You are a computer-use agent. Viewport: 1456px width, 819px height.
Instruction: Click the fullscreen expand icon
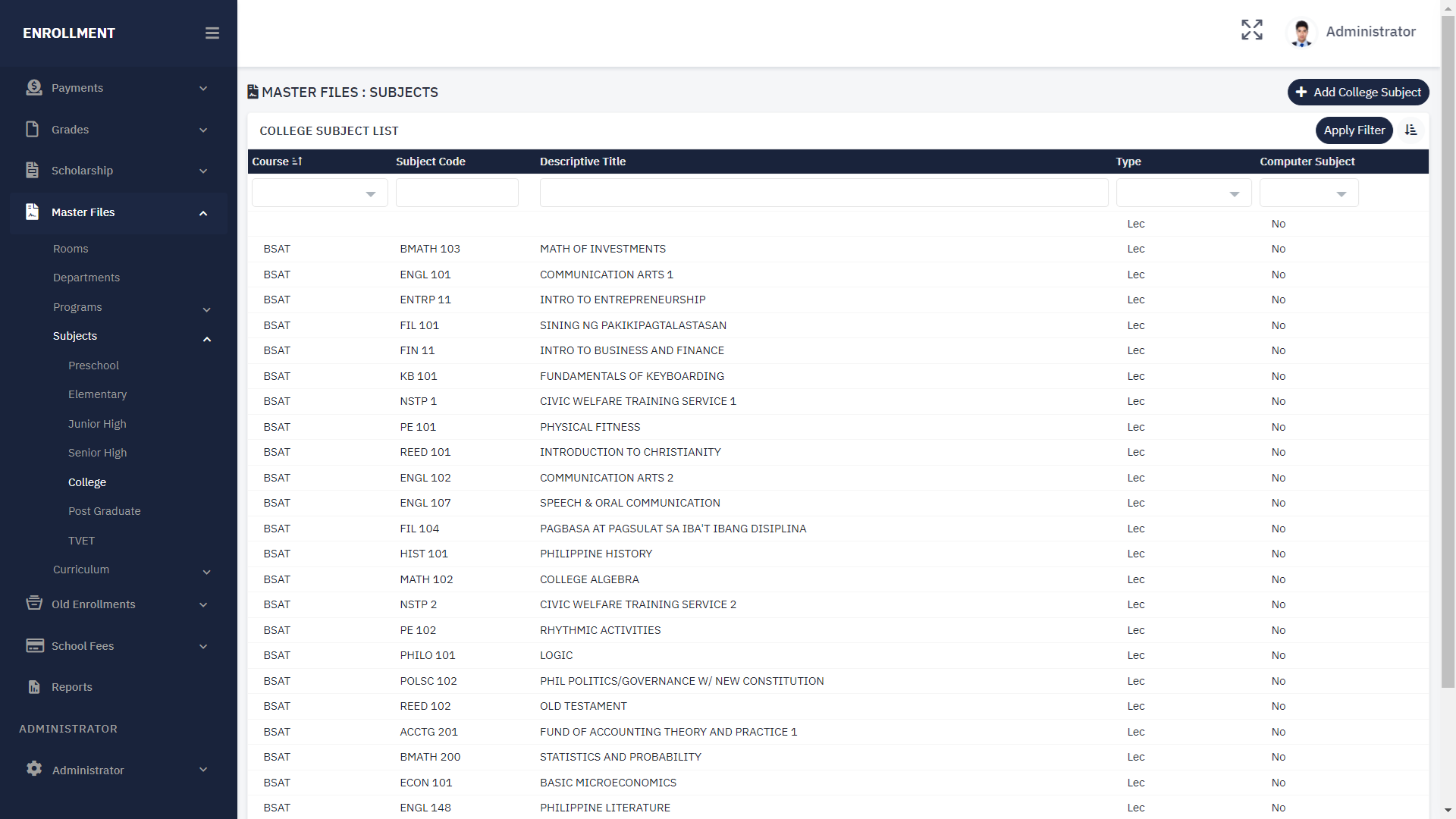tap(1252, 30)
